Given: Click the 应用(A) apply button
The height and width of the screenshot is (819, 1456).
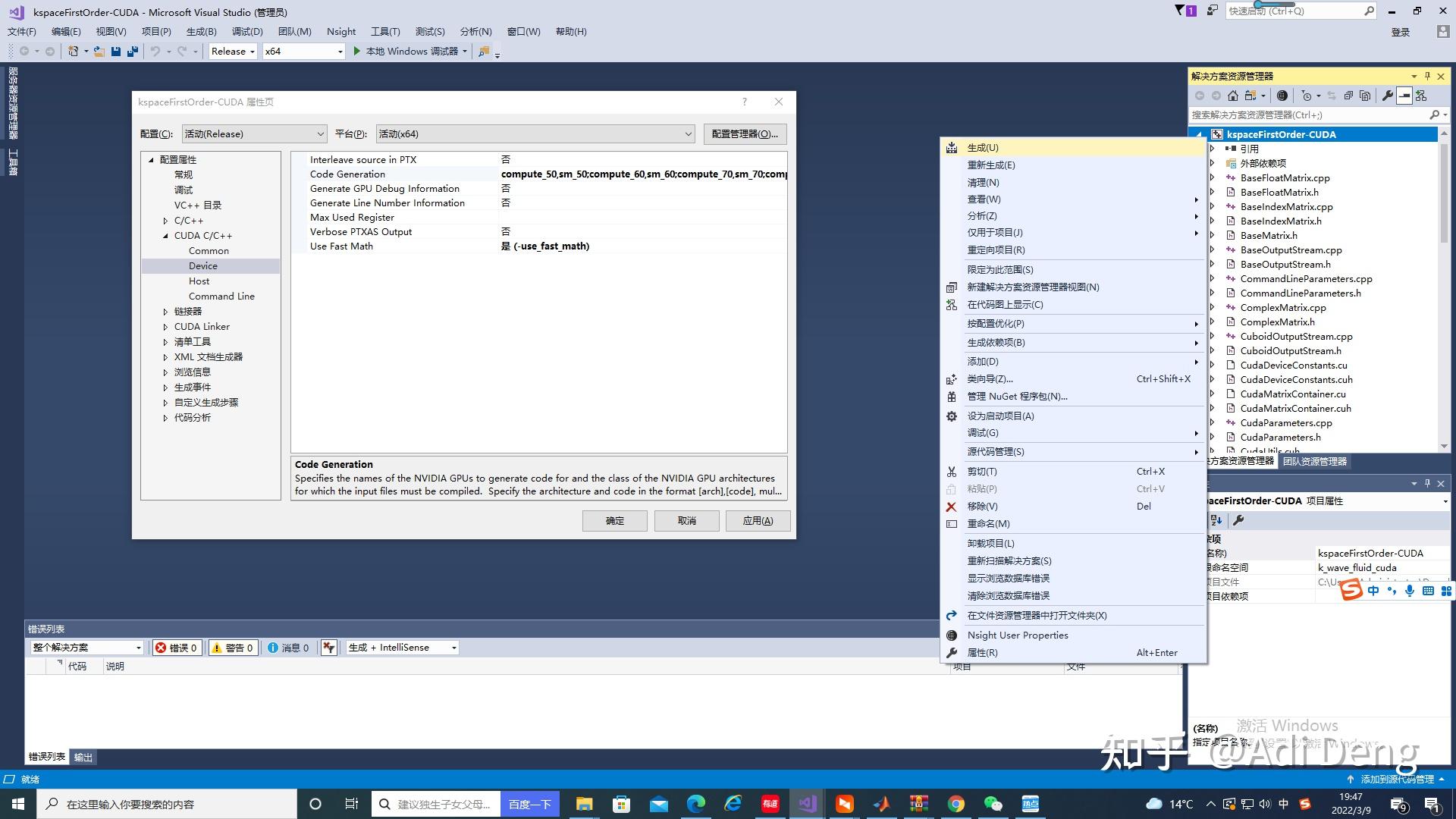Looking at the screenshot, I should pos(758,521).
